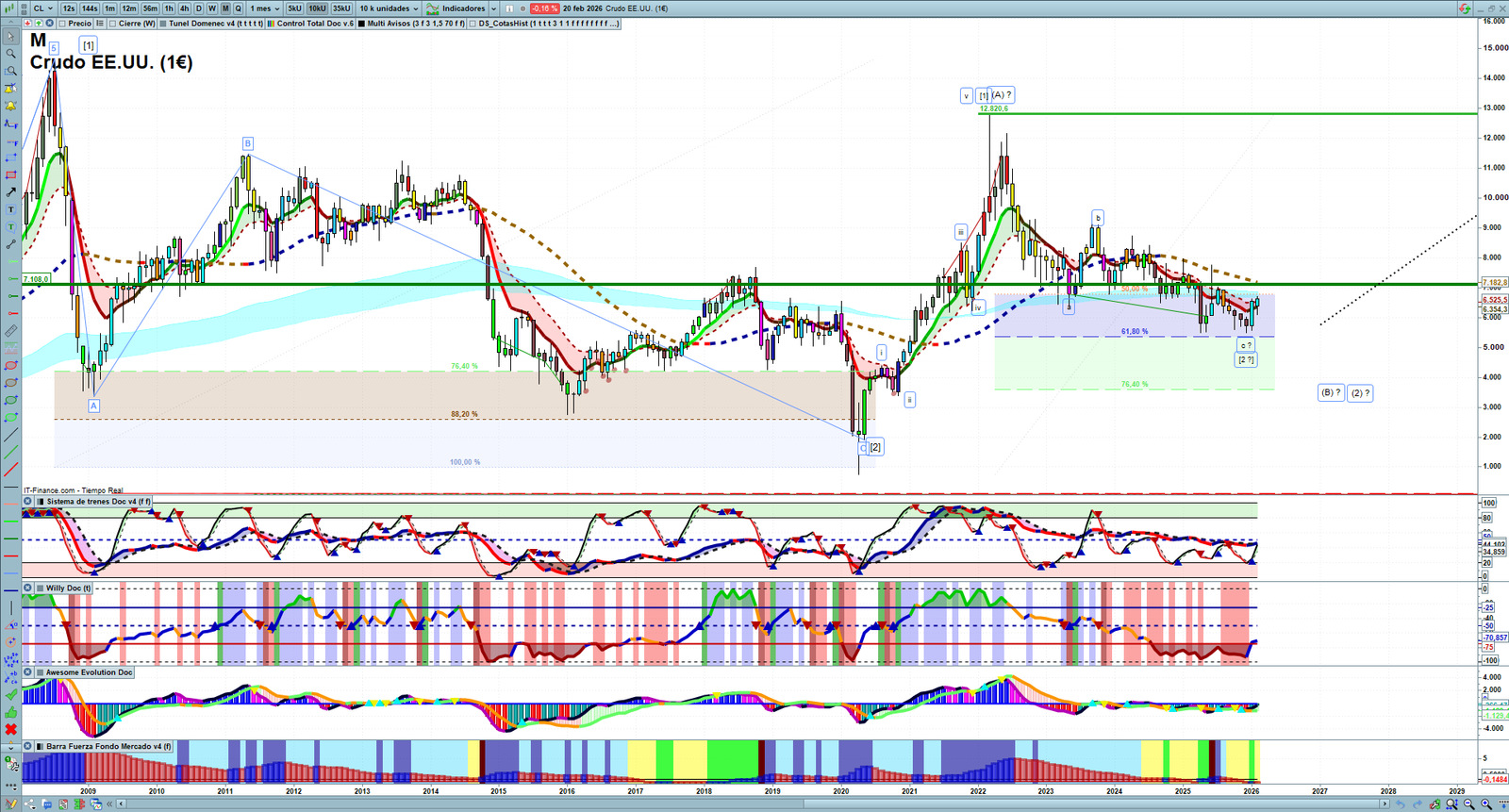This screenshot has height=812, width=1509.
Task: Expand the bottom bar double chevron
Action: pos(110,804)
